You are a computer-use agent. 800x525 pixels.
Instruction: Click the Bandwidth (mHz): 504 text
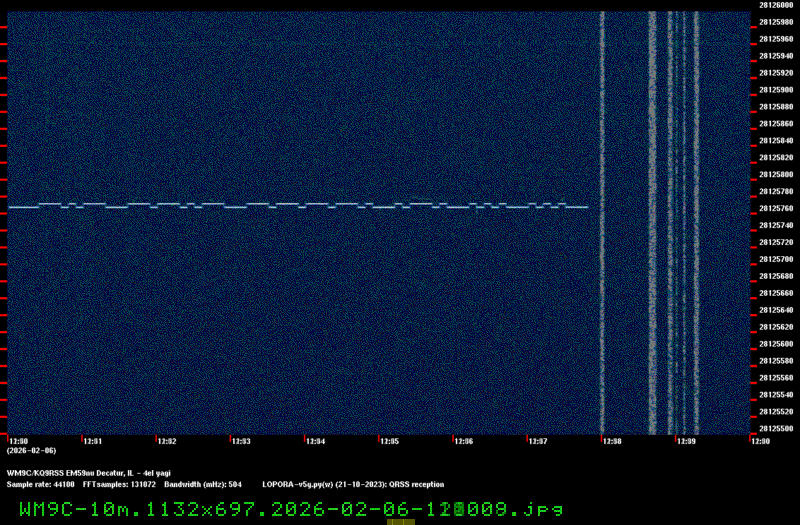[203, 484]
